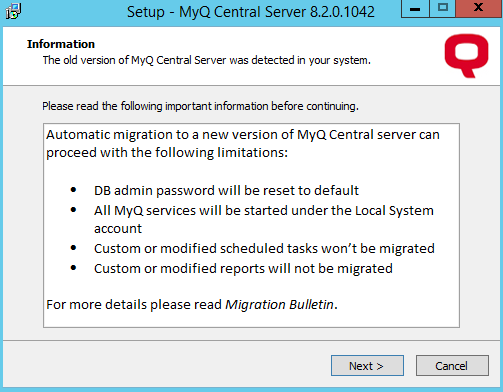Click 'Custom or modified scheduled tasks won't be migrated'

click(x=264, y=249)
